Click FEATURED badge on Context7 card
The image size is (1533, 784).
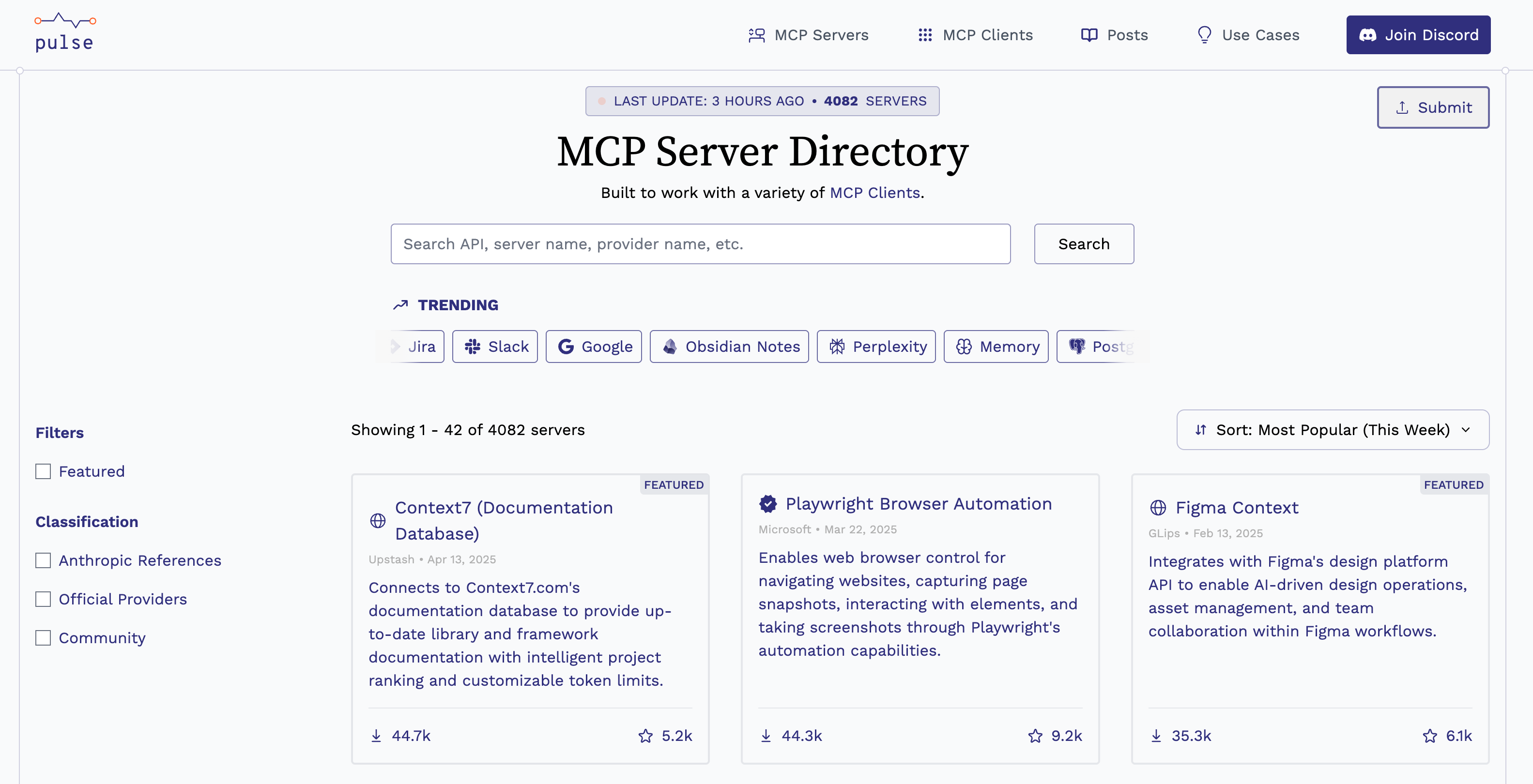(x=674, y=485)
